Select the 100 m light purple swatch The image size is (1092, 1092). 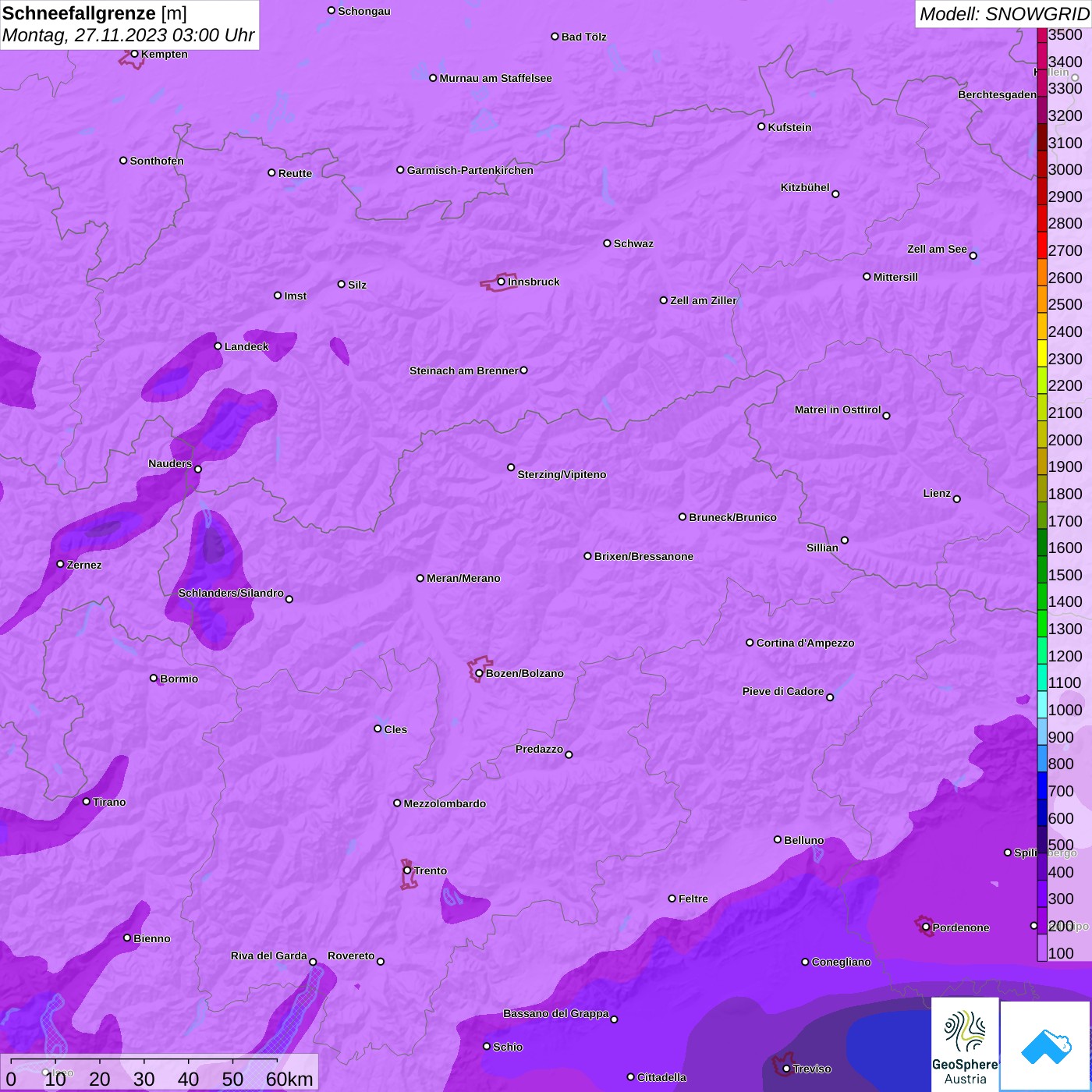(x=1042, y=948)
